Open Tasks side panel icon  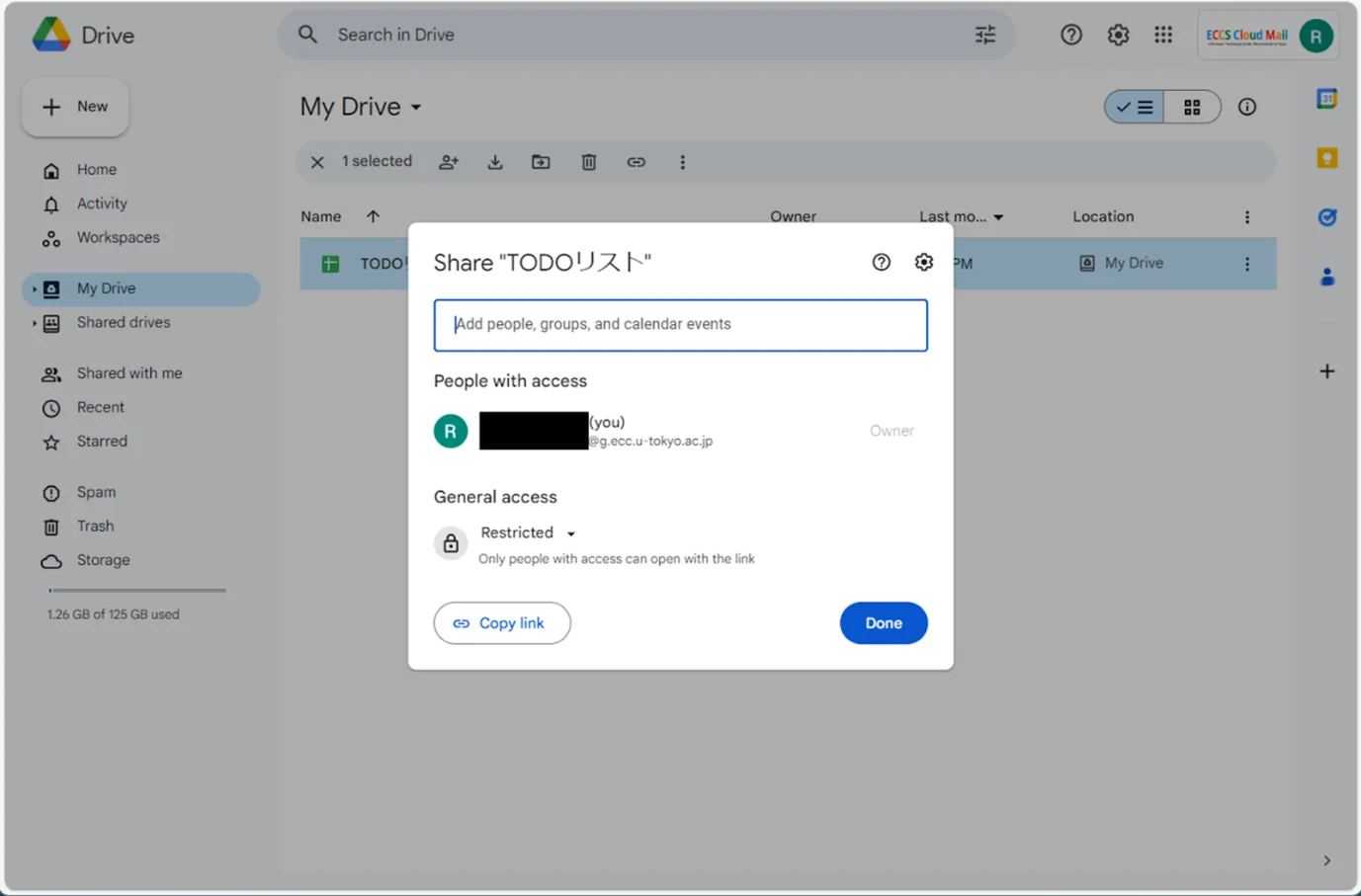click(x=1327, y=217)
